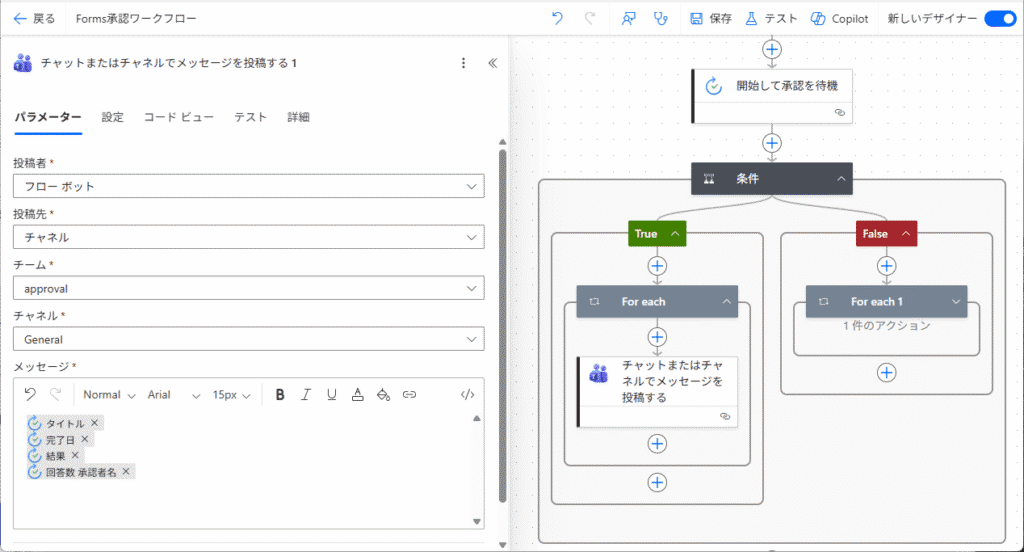Click the 1 件のアクション label
Screen dimensions: 1024x552
click(x=886, y=325)
